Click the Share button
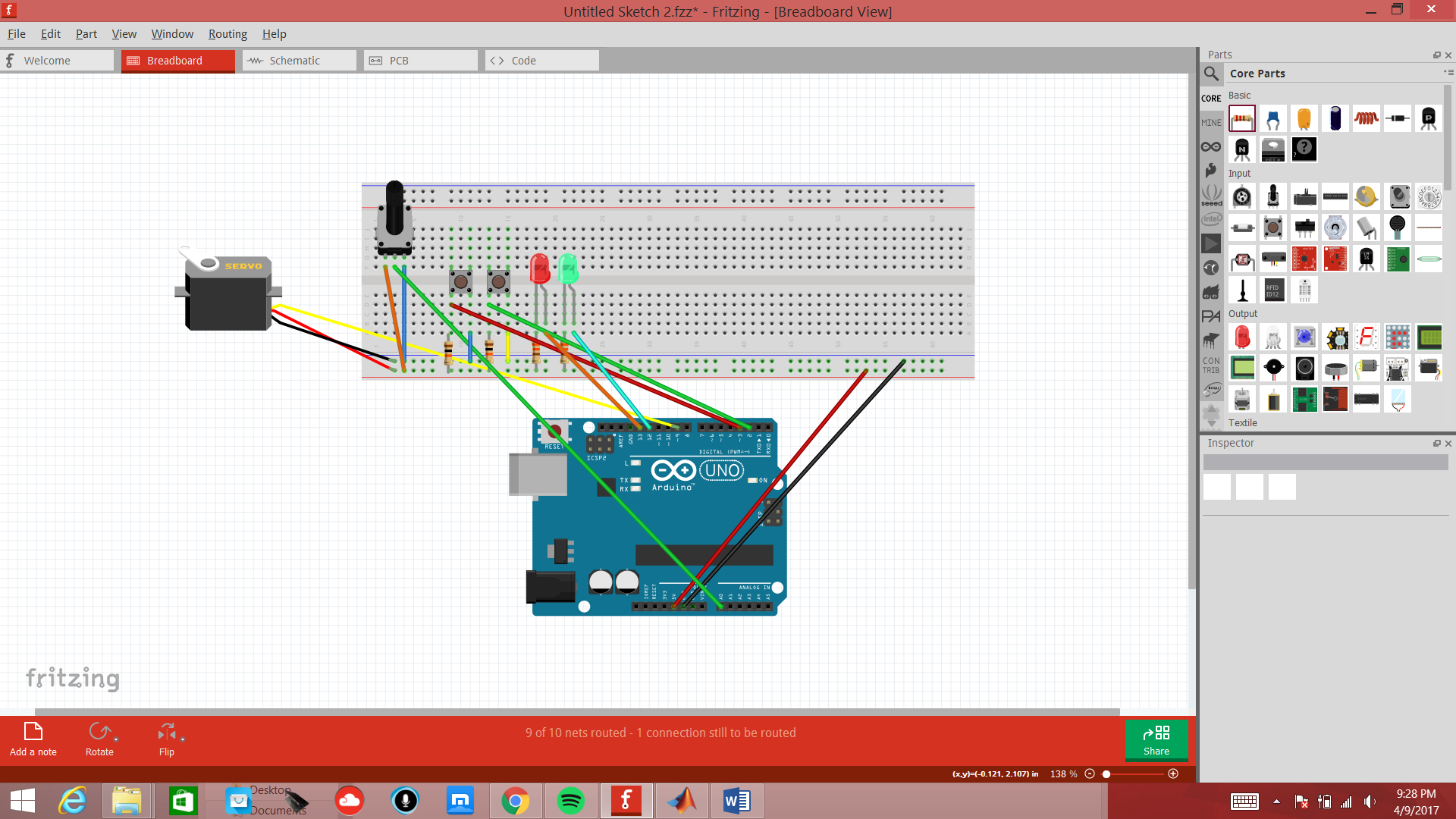 click(1156, 739)
